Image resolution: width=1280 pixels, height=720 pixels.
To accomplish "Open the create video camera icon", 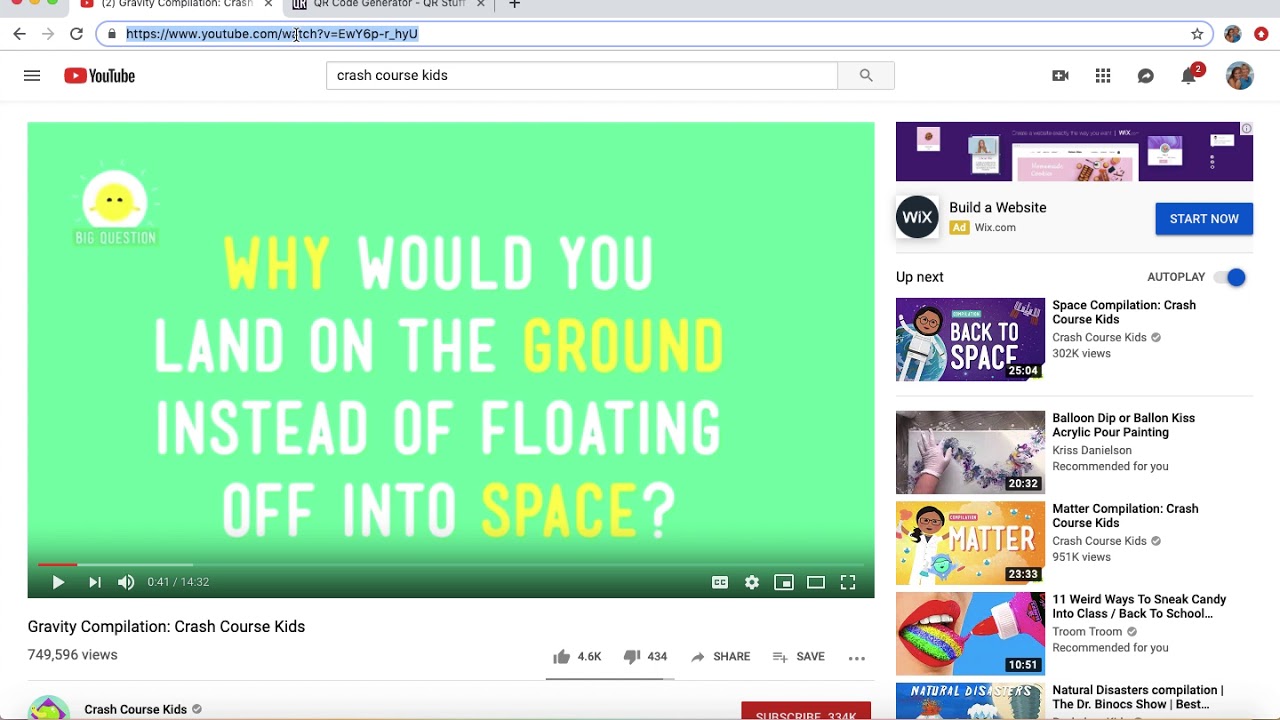I will click(1060, 75).
